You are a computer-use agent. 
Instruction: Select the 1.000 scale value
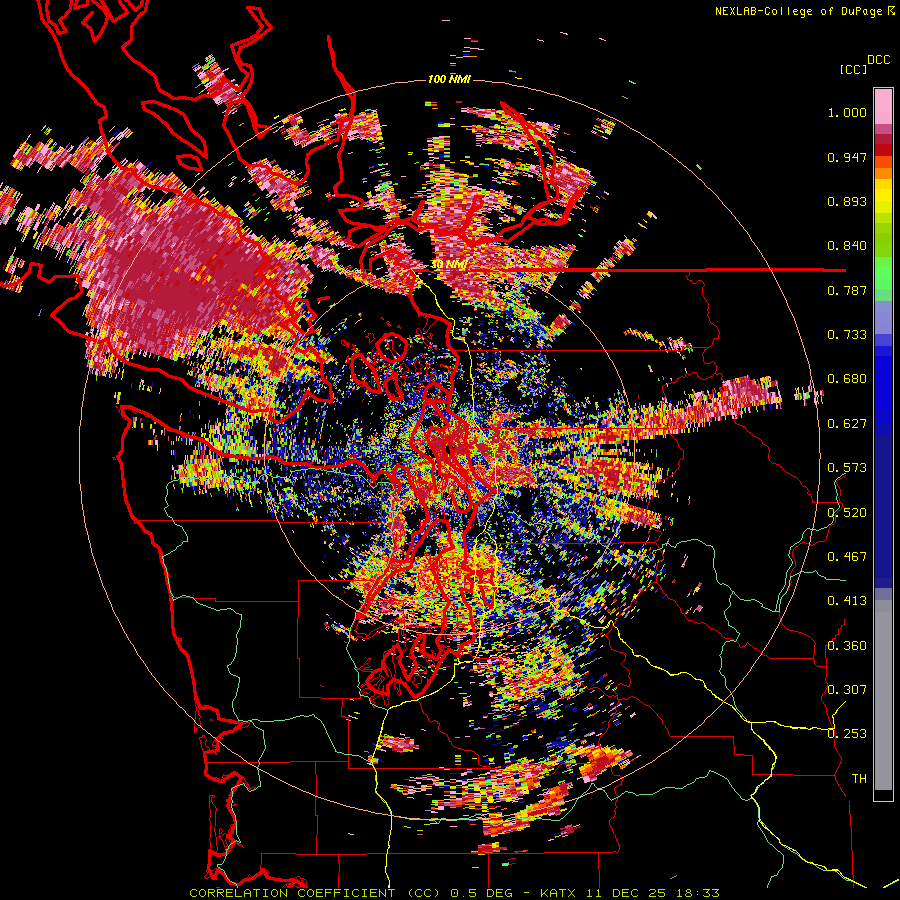(847, 112)
